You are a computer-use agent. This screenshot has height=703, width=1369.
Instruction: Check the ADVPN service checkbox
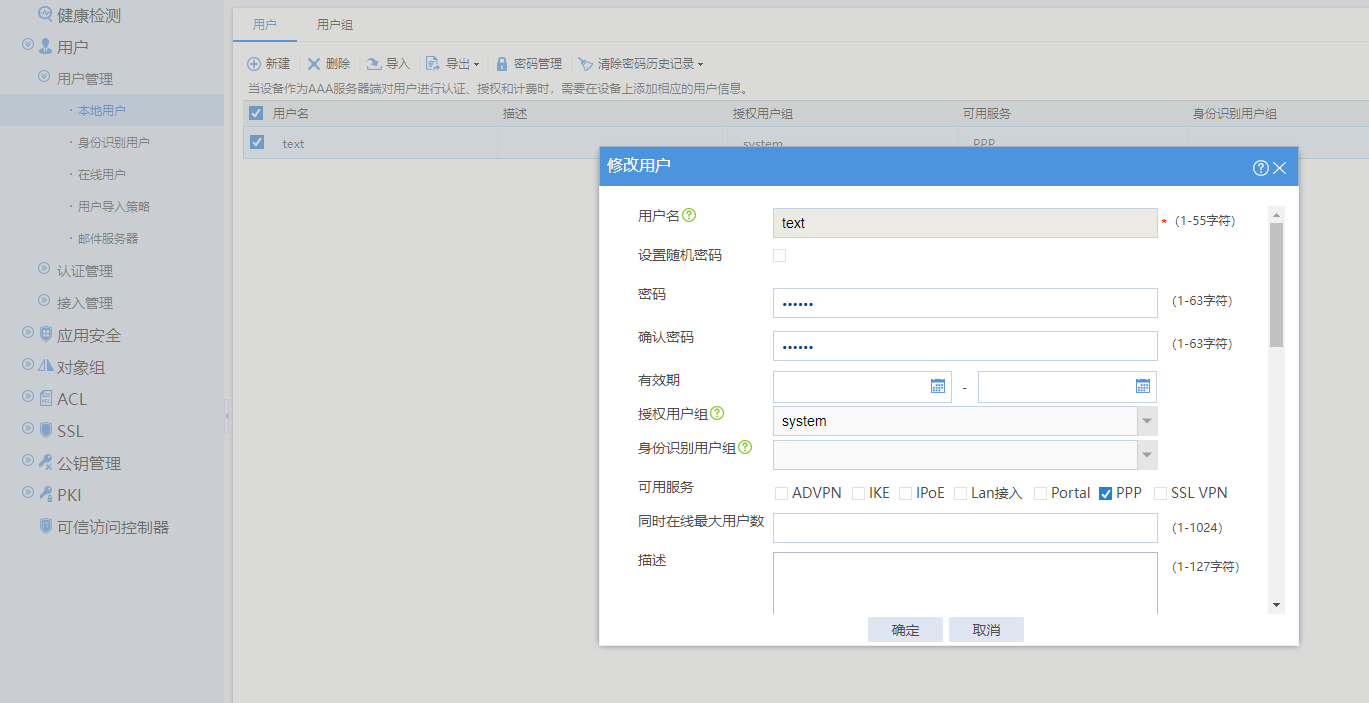click(782, 493)
